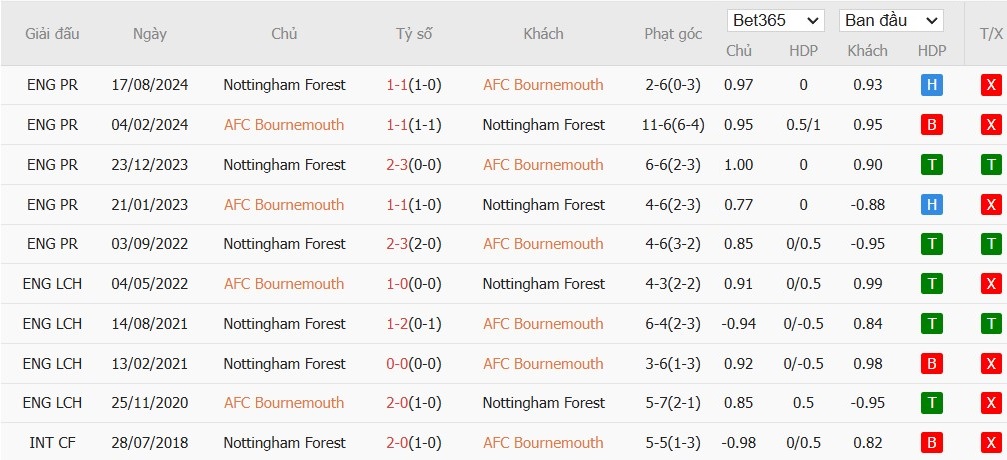1007x460 pixels.
Task: Open Nottingham Forest link in 28/07/2018 row
Action: point(284,443)
